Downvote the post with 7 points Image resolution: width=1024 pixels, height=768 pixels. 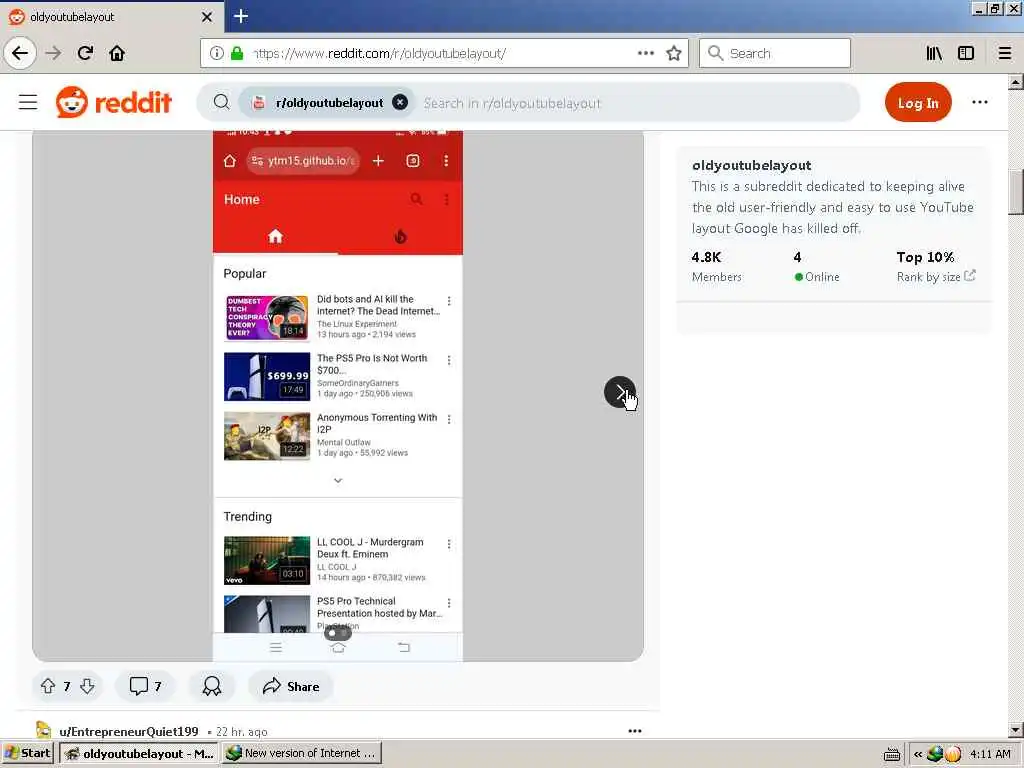[x=88, y=686]
